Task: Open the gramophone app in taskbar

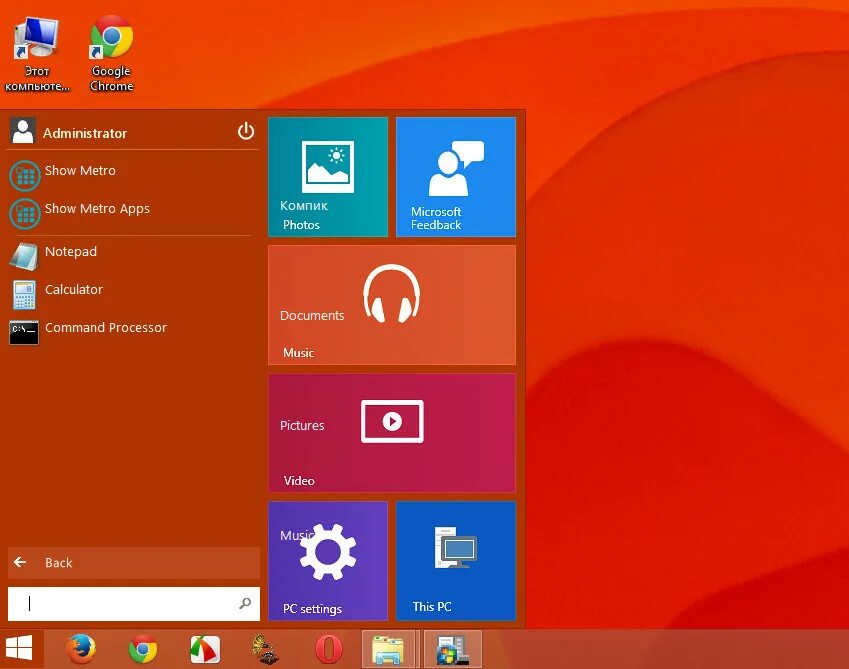Action: click(x=265, y=649)
